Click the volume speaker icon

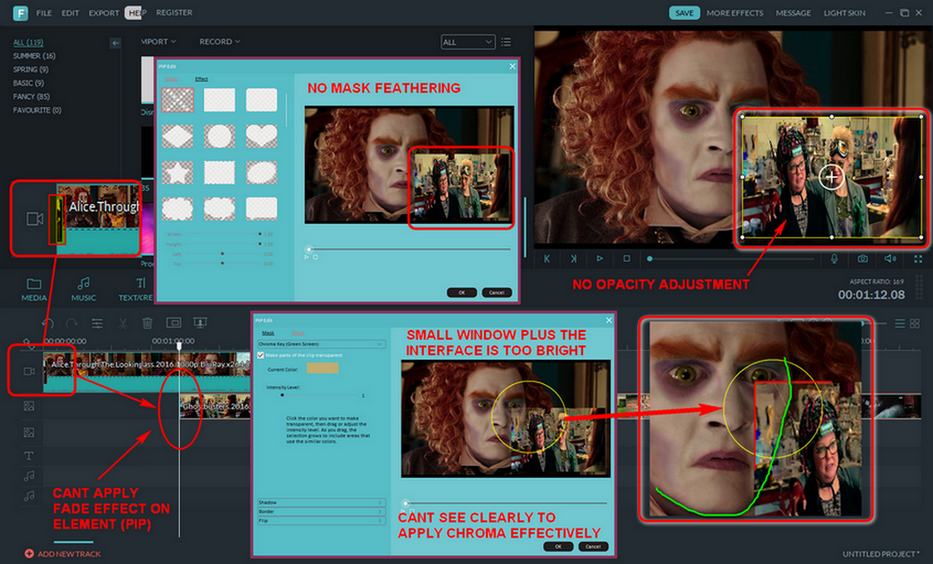(890, 259)
